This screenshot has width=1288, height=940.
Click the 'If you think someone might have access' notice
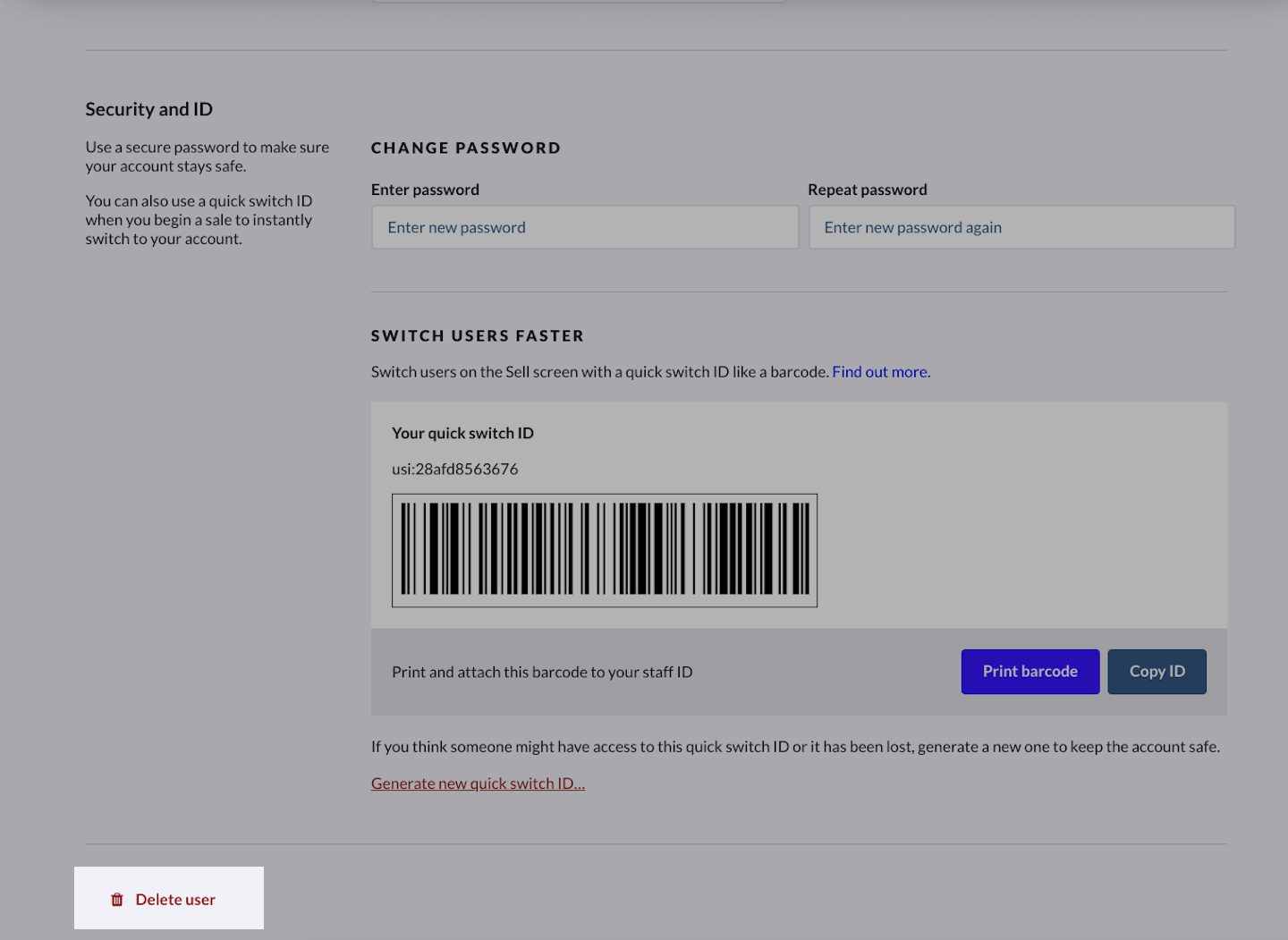[795, 747]
